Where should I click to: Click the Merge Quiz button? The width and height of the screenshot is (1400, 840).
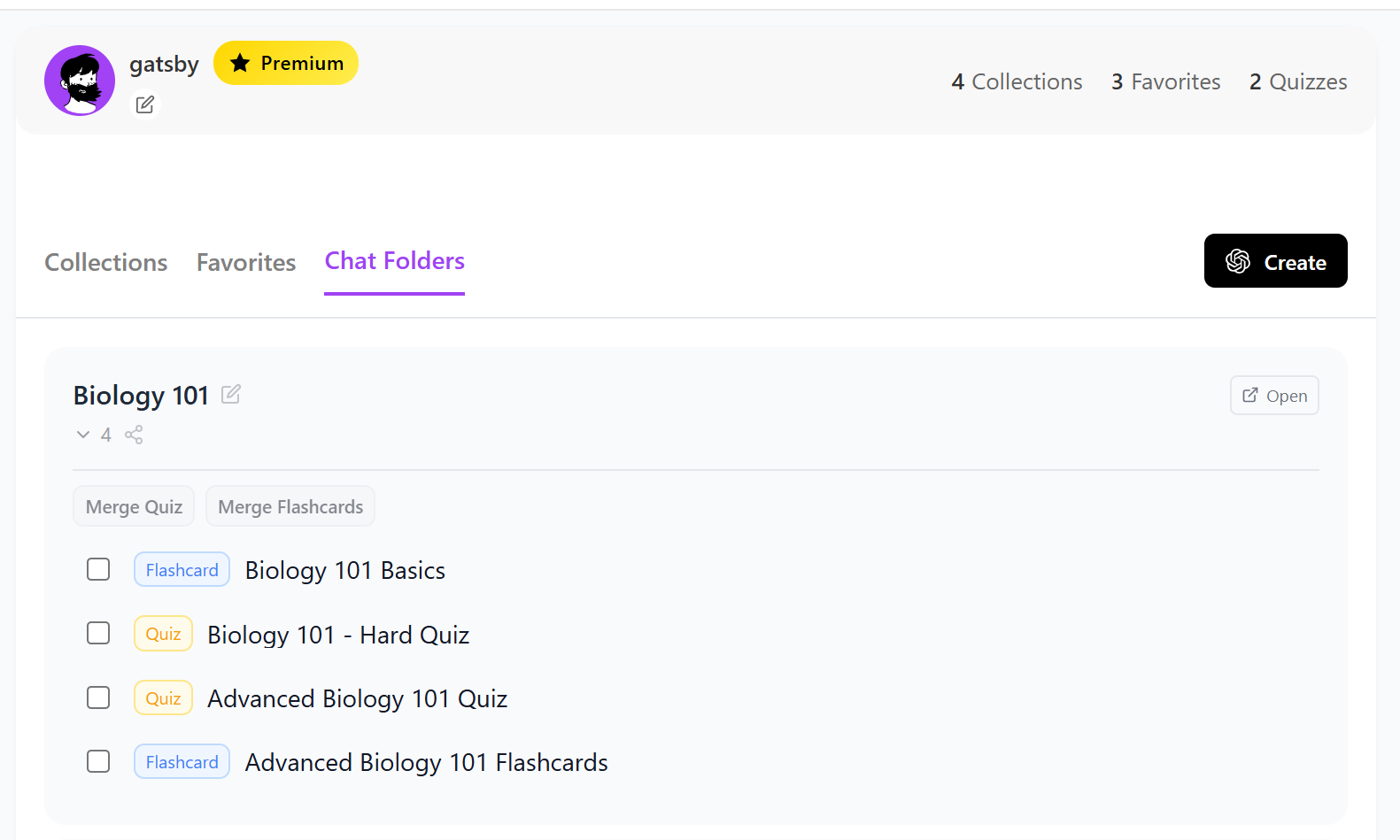[x=134, y=506]
